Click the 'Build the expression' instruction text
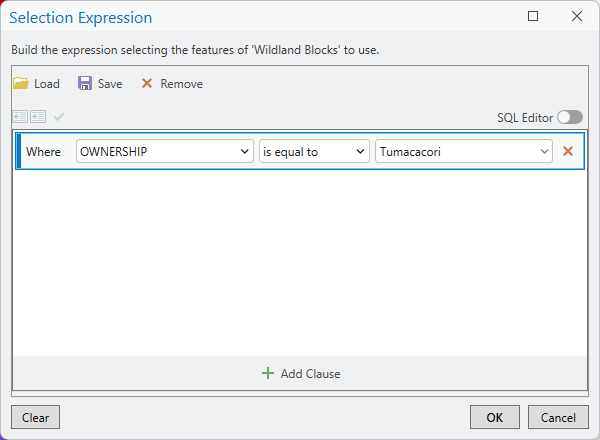Viewport: 600px width, 440px height. coord(195,50)
